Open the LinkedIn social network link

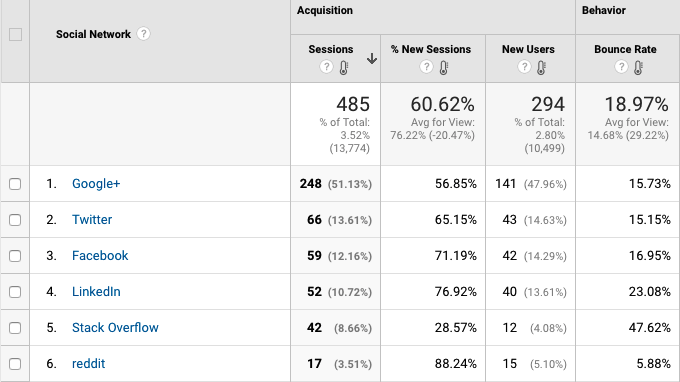96,292
